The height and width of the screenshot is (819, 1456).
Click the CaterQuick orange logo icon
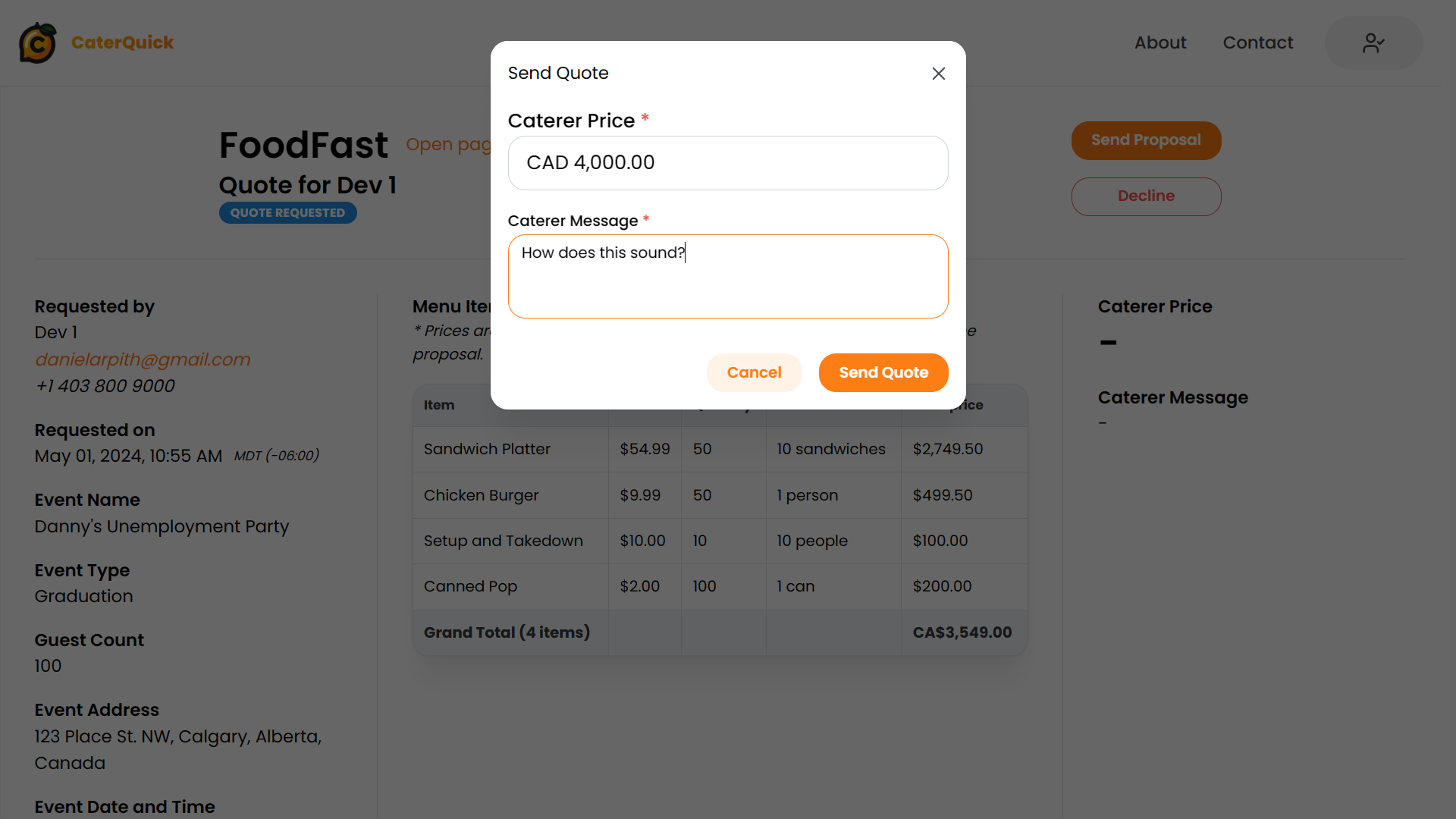pos(38,42)
